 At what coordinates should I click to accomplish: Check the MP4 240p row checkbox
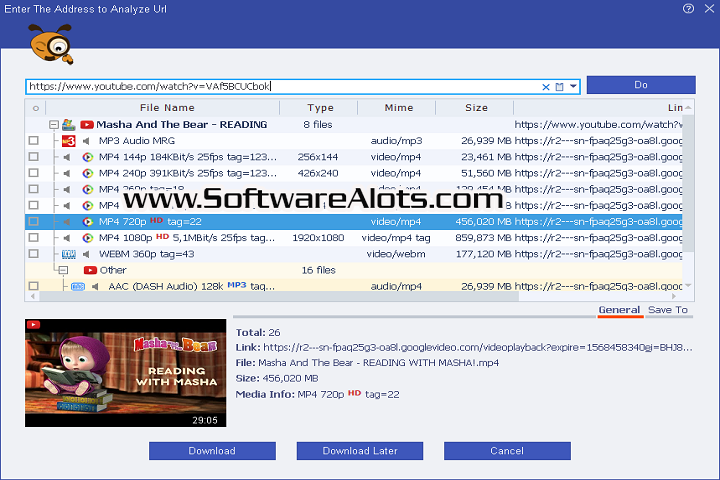[34, 173]
